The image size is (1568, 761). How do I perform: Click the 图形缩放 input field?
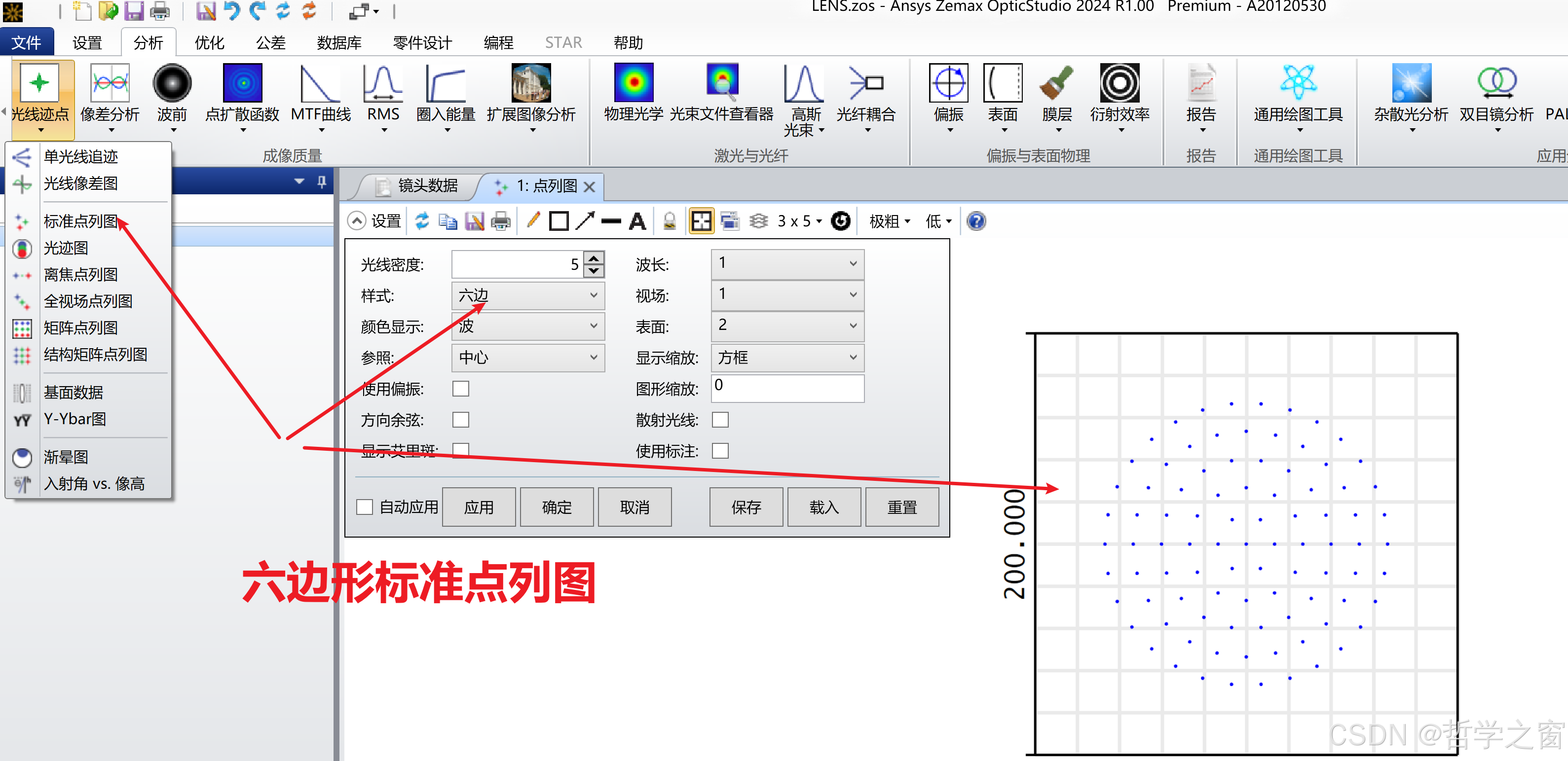pyautogui.click(x=787, y=388)
